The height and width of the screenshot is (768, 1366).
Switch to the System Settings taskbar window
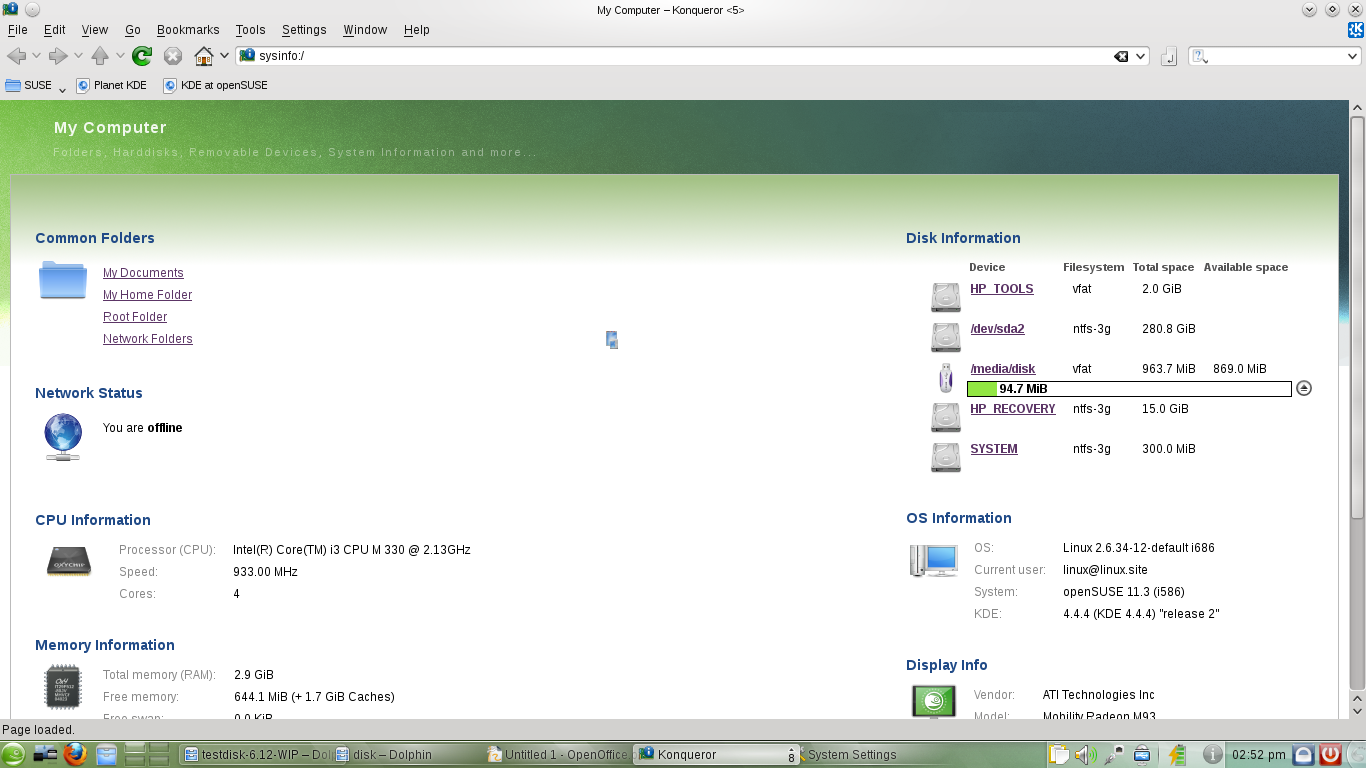851,755
